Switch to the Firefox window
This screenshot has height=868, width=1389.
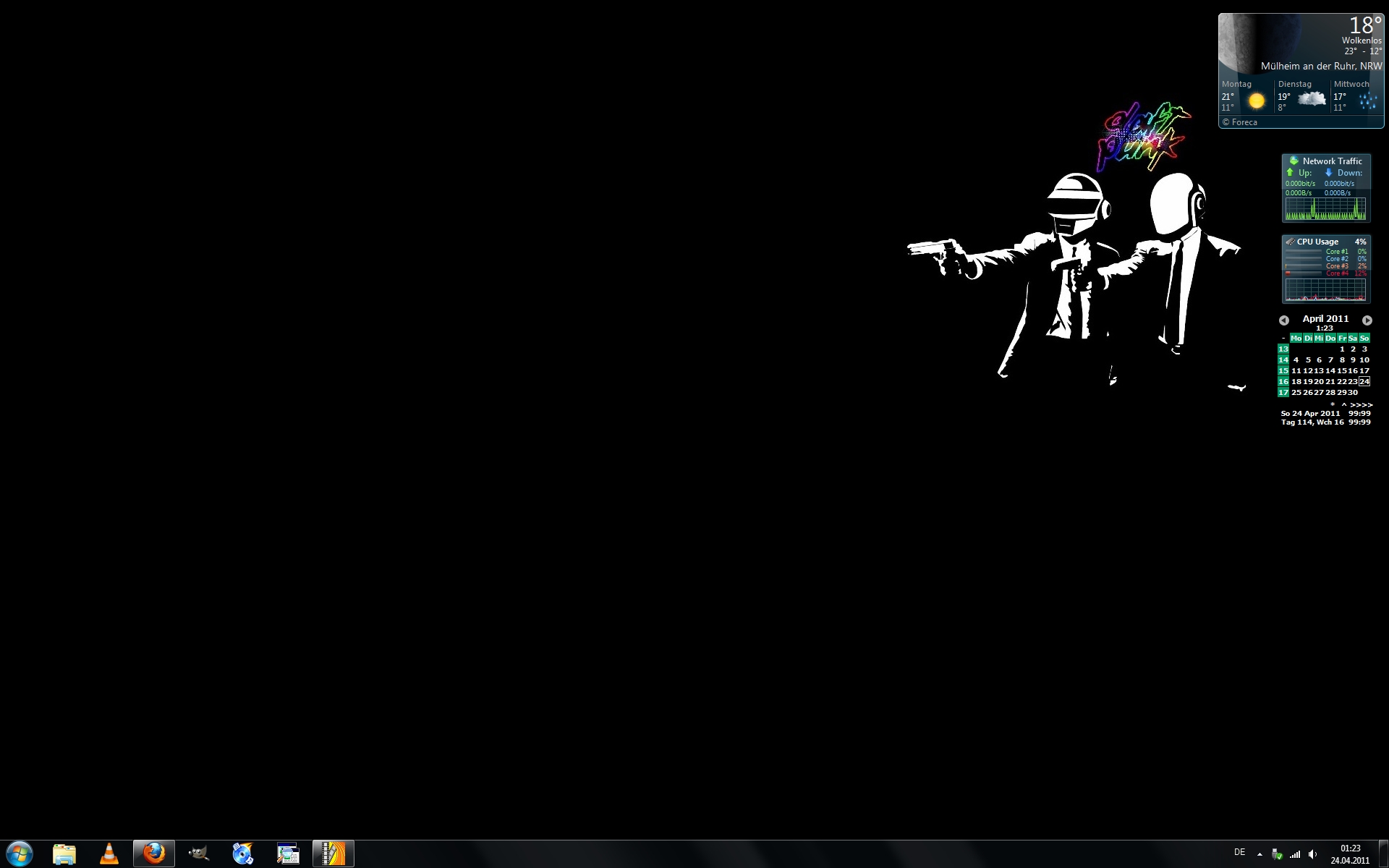pyautogui.click(x=154, y=854)
